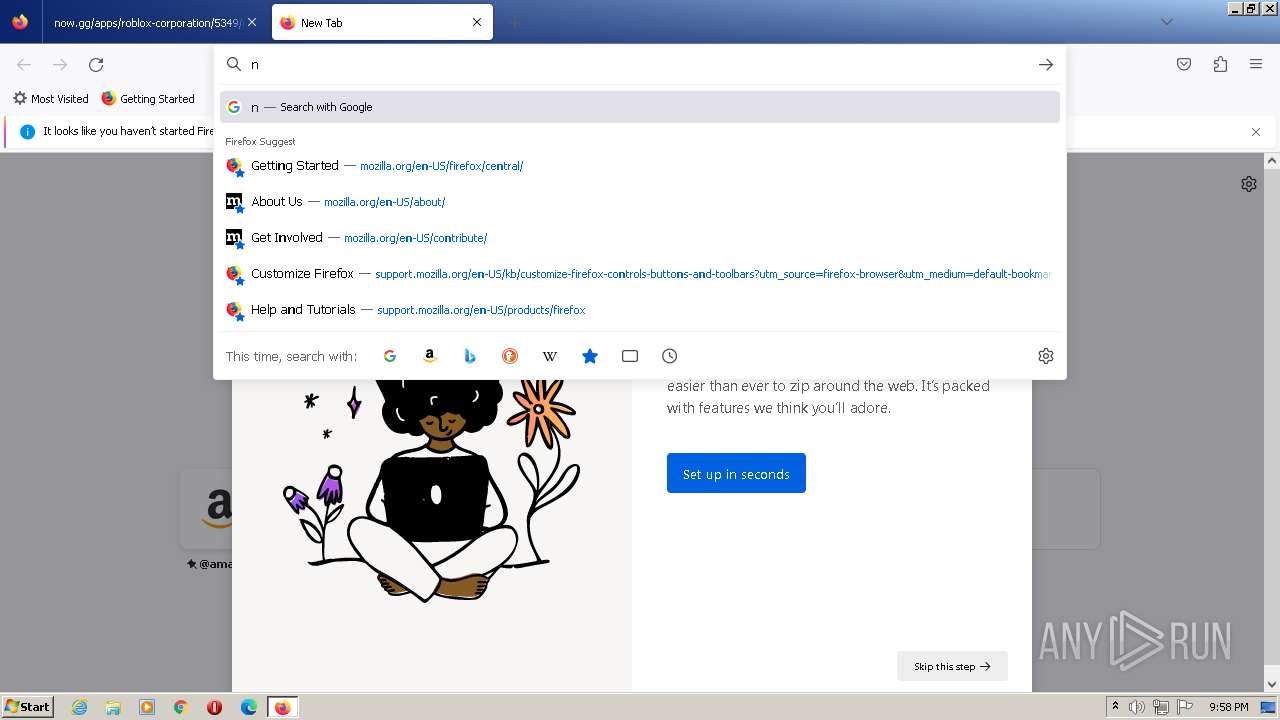Open search settings gear in dropdown
The height and width of the screenshot is (720, 1280).
pyautogui.click(x=1046, y=356)
